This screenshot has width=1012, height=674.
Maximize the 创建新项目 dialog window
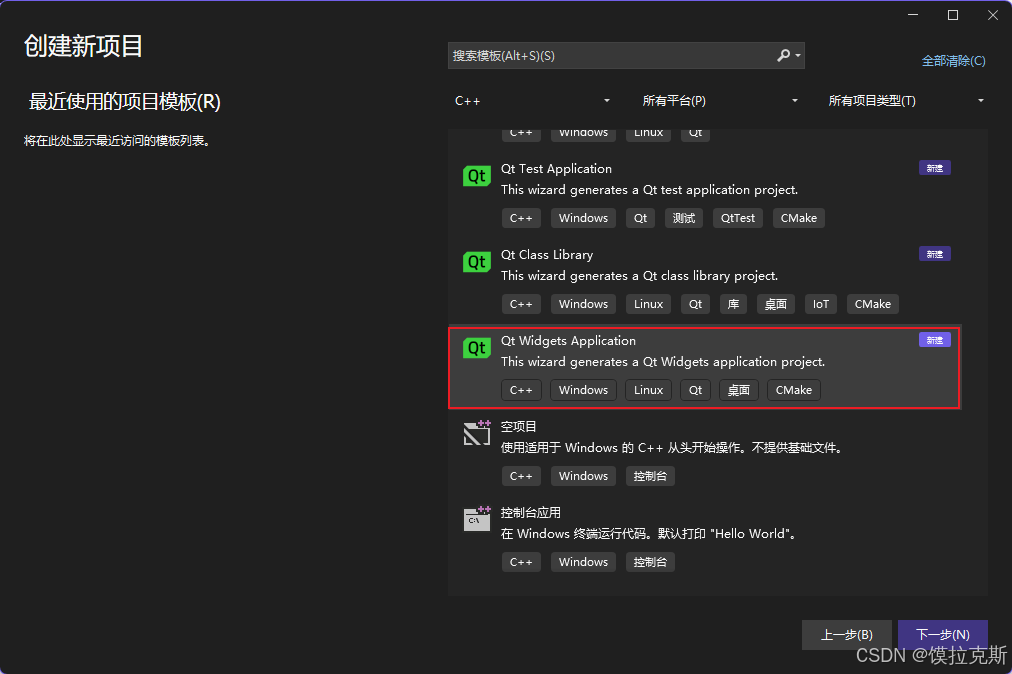coord(953,15)
